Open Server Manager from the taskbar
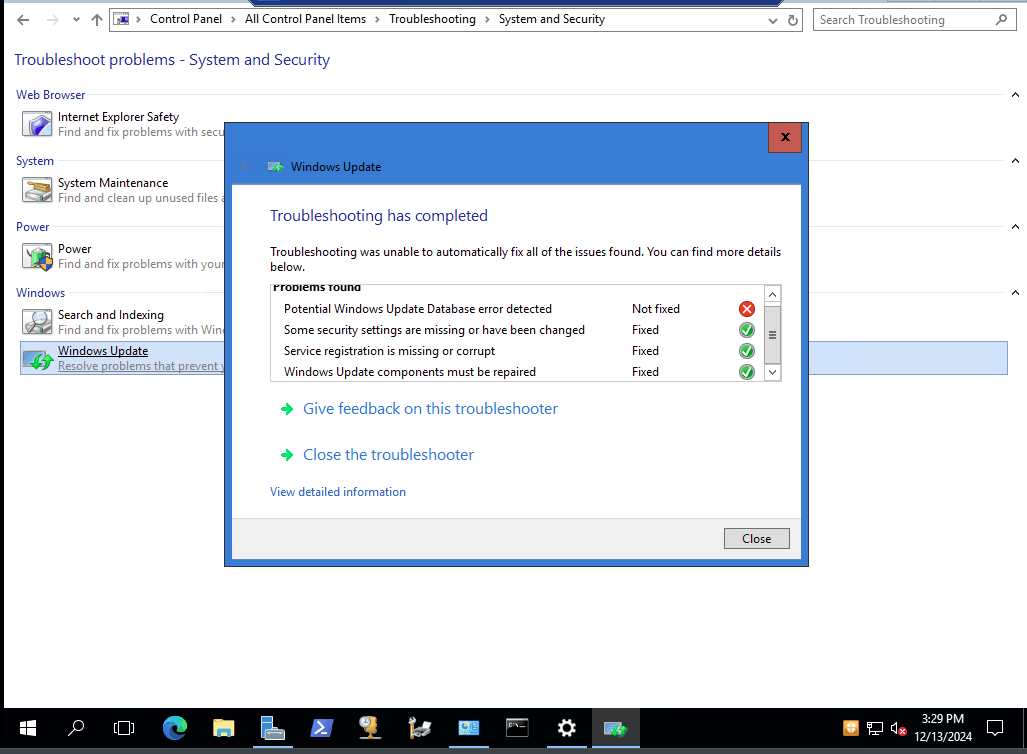This screenshot has width=1027, height=754. (272, 728)
